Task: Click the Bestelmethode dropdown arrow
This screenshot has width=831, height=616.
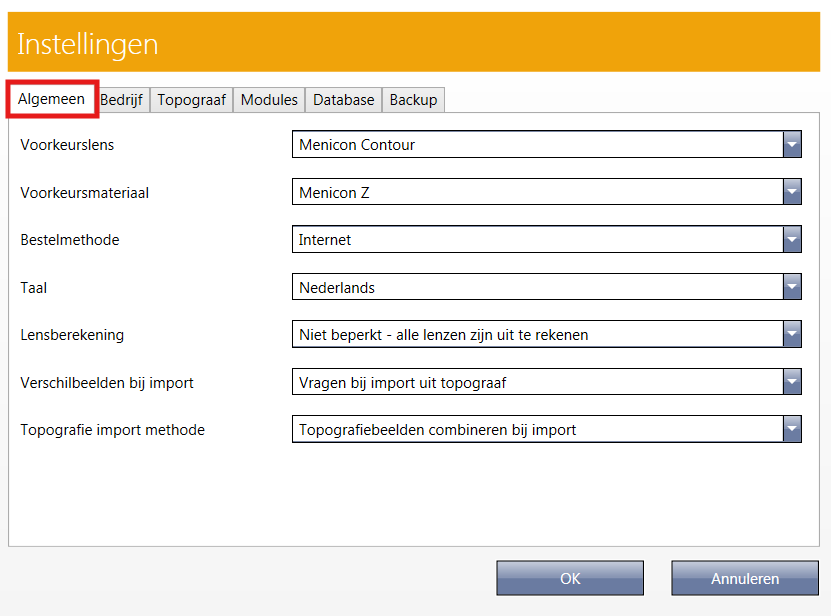Action: pyautogui.click(x=792, y=239)
